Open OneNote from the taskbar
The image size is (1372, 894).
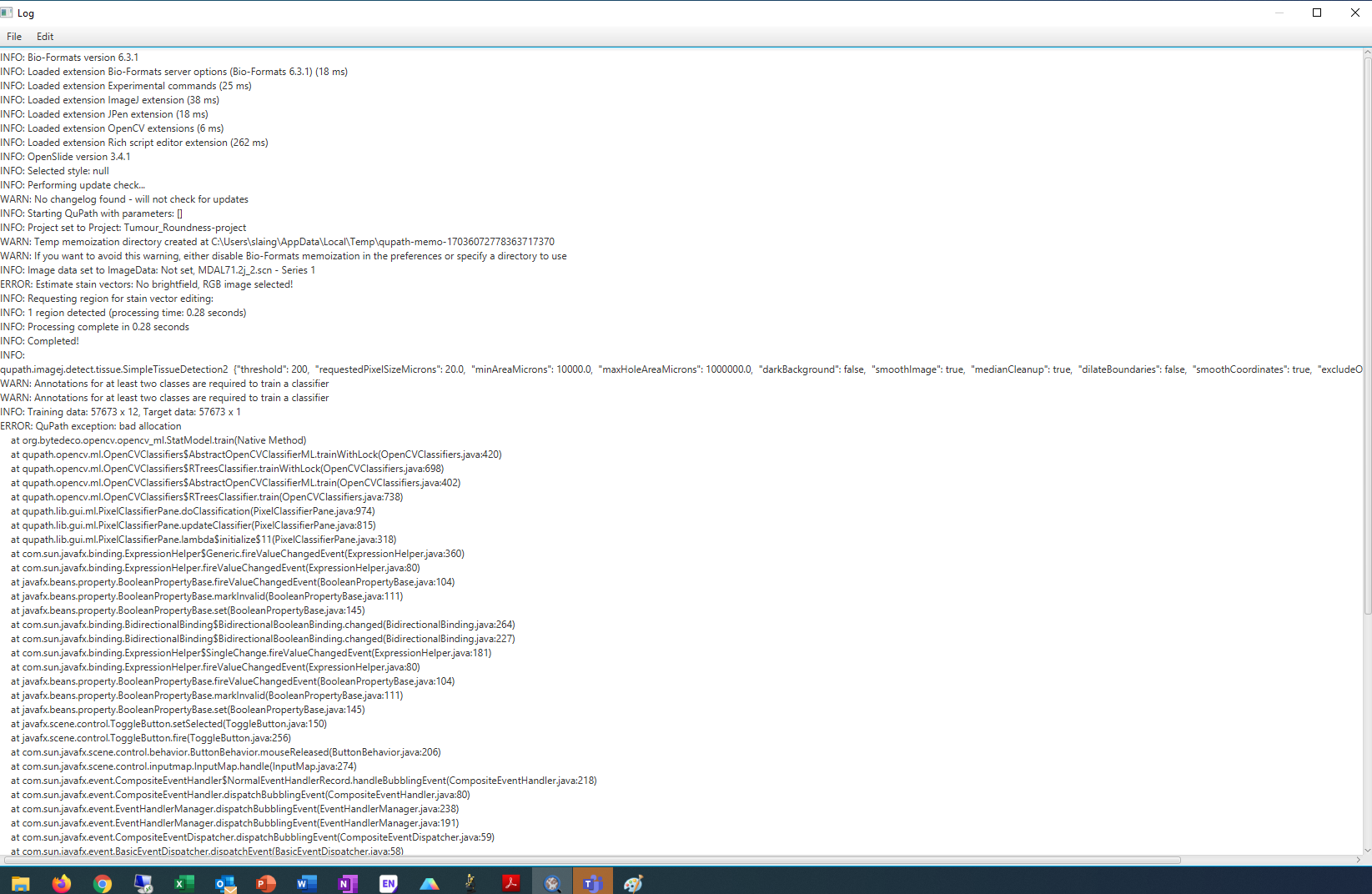[x=347, y=881]
